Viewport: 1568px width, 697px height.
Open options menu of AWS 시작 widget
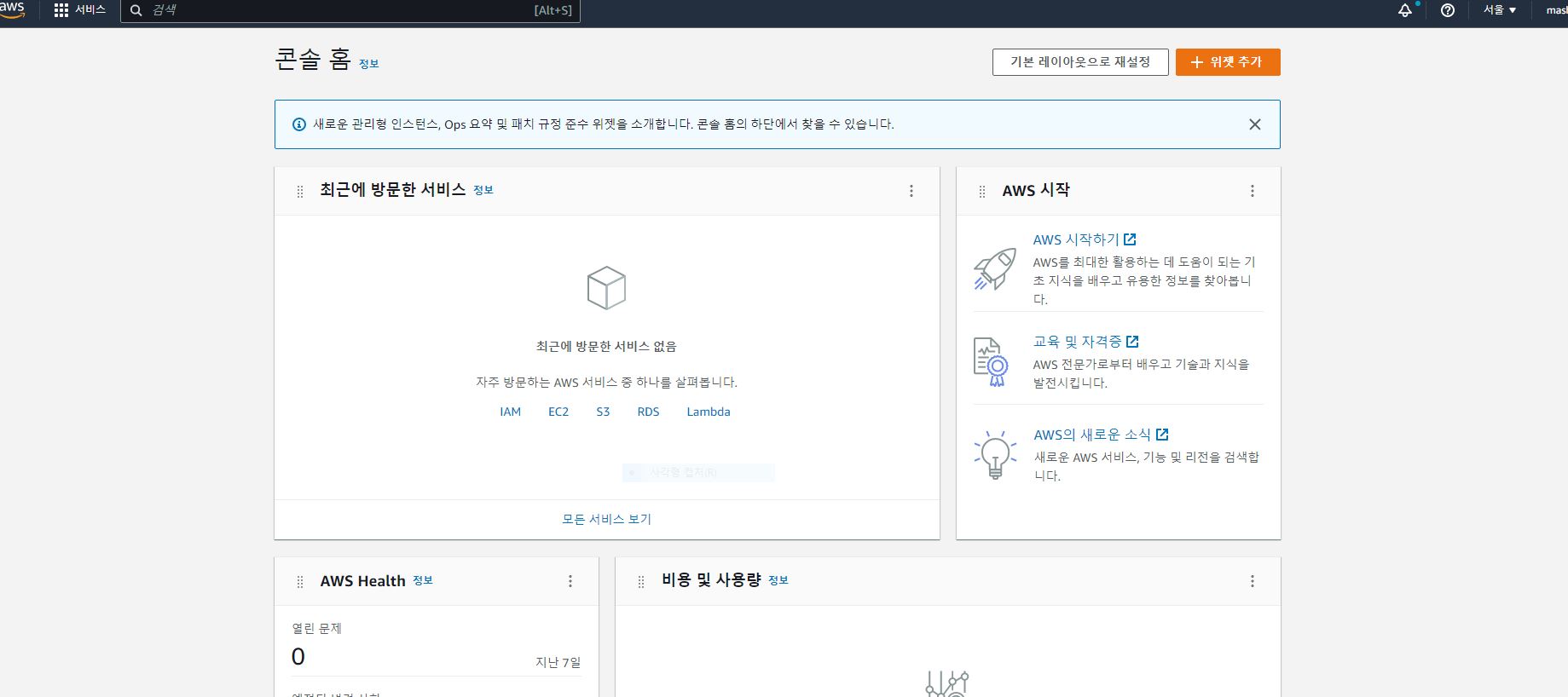[1253, 191]
